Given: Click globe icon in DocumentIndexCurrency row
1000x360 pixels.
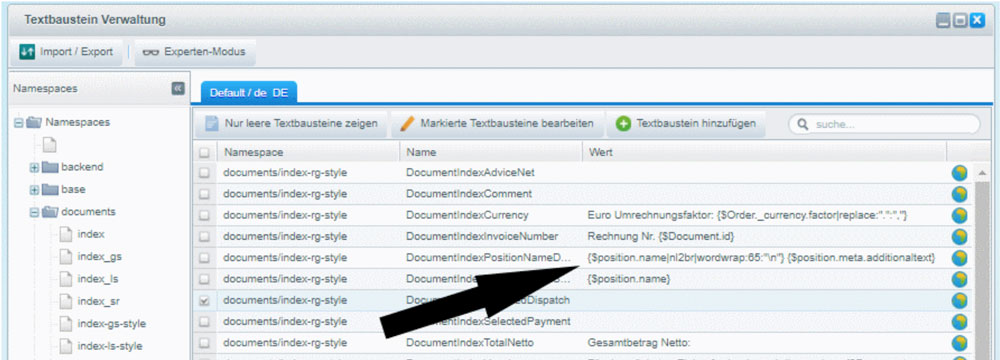Looking at the screenshot, I should (x=959, y=216).
